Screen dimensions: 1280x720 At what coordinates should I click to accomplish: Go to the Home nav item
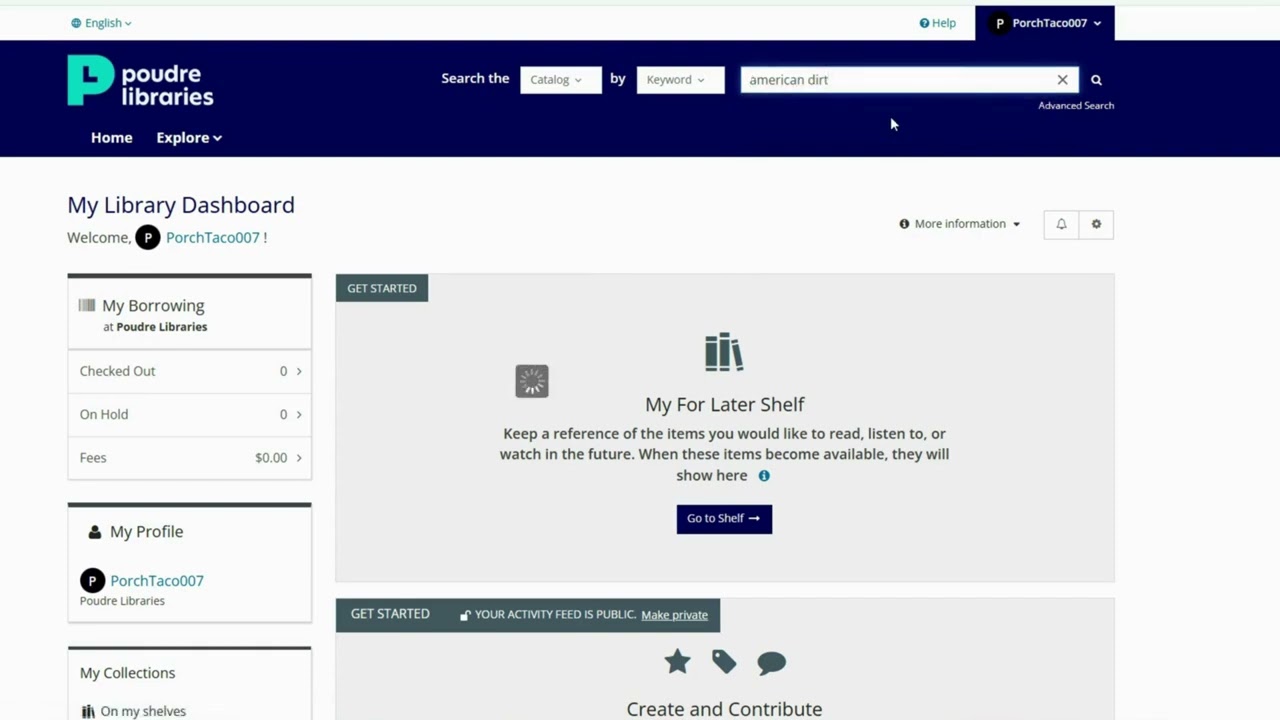(112, 138)
